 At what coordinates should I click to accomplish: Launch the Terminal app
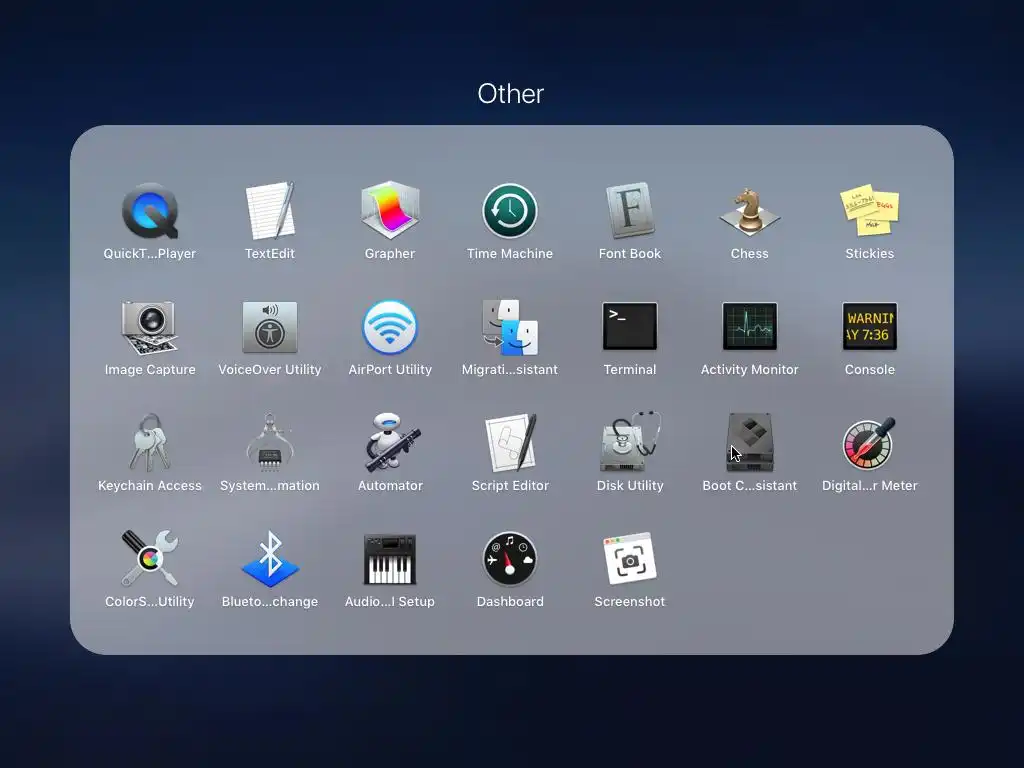(x=630, y=327)
